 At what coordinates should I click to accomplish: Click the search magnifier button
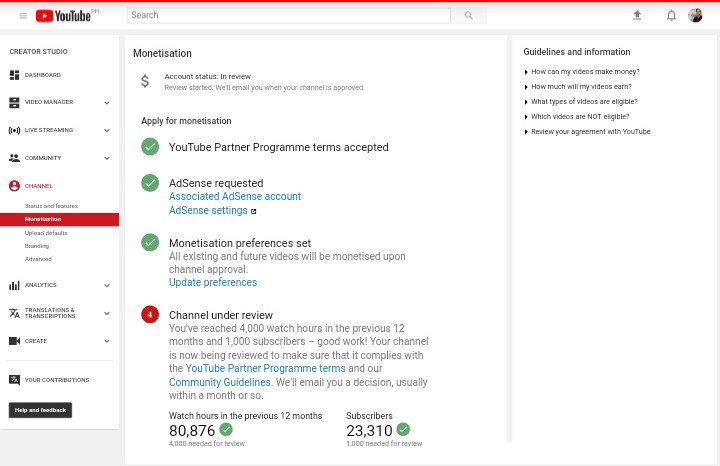(468, 15)
